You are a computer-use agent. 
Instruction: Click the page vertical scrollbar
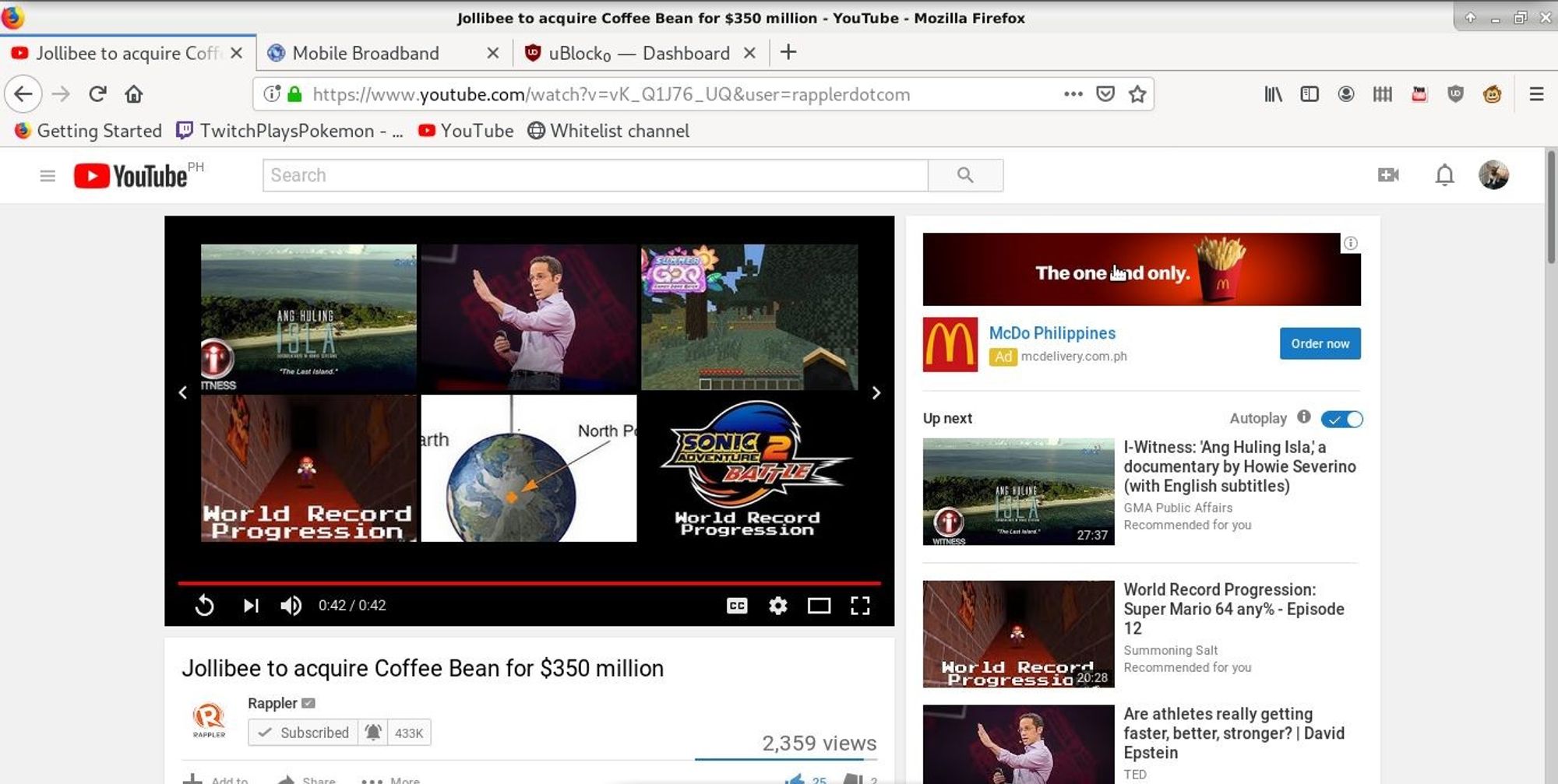point(1551,206)
